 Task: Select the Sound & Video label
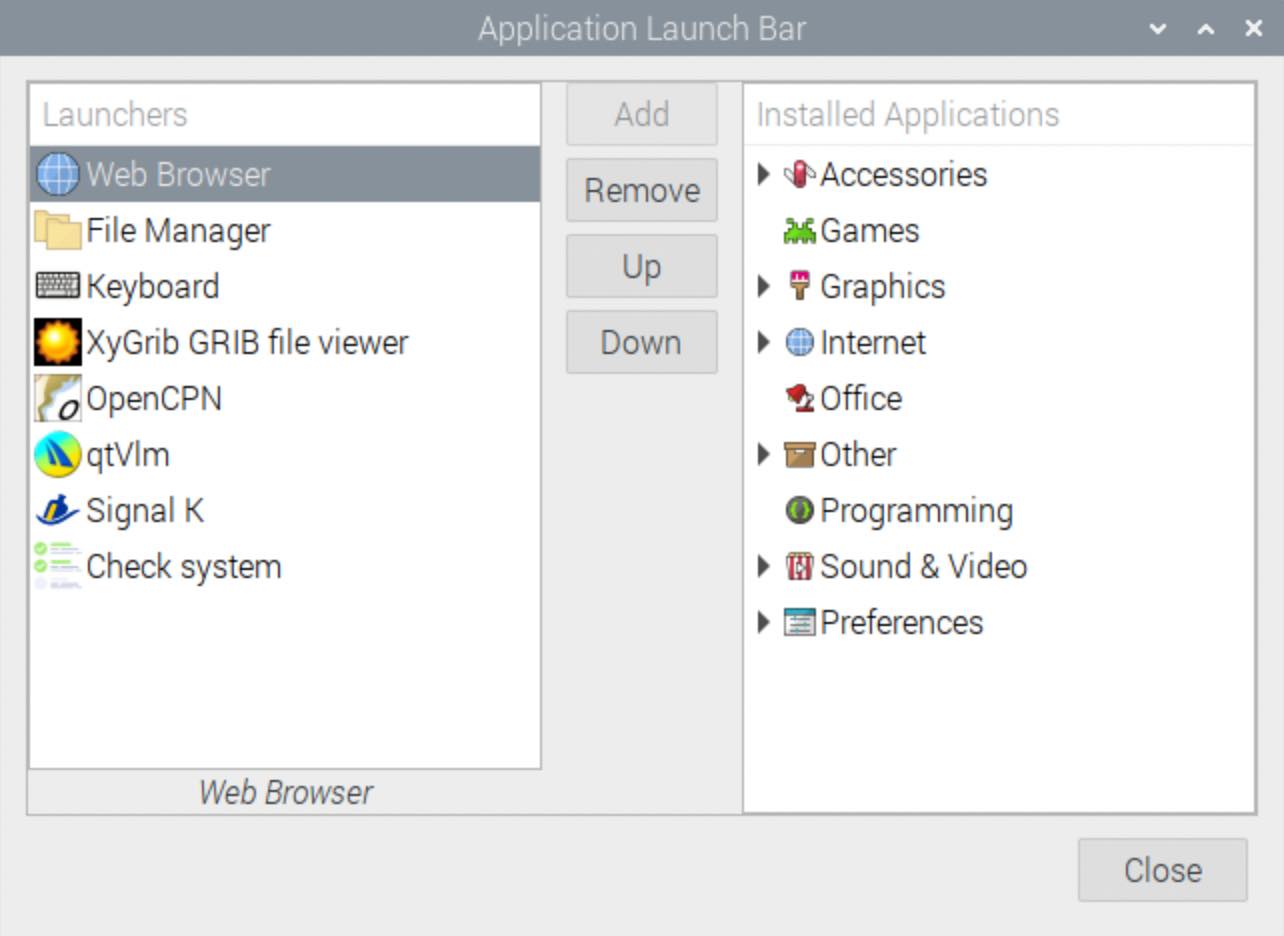click(924, 566)
